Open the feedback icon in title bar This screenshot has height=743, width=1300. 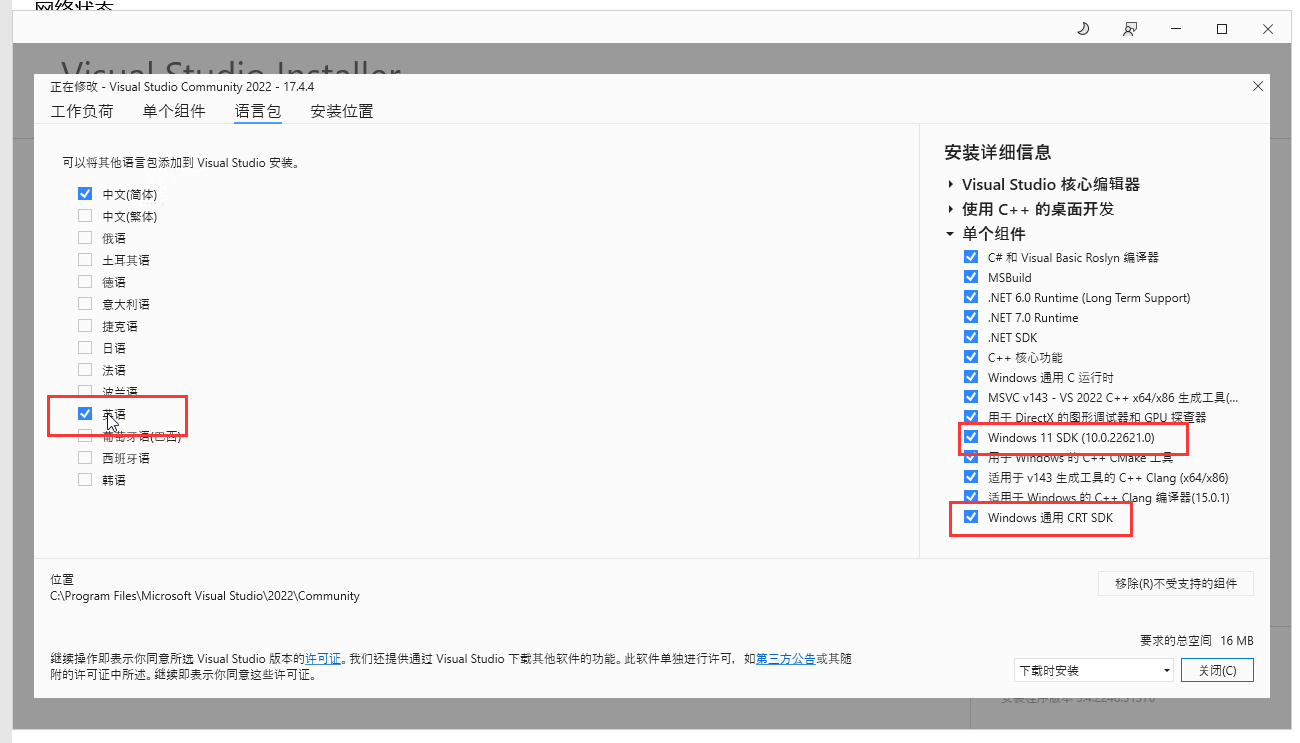click(1129, 29)
